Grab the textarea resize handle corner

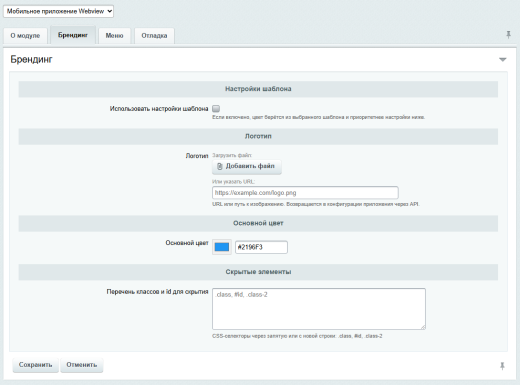(423, 327)
